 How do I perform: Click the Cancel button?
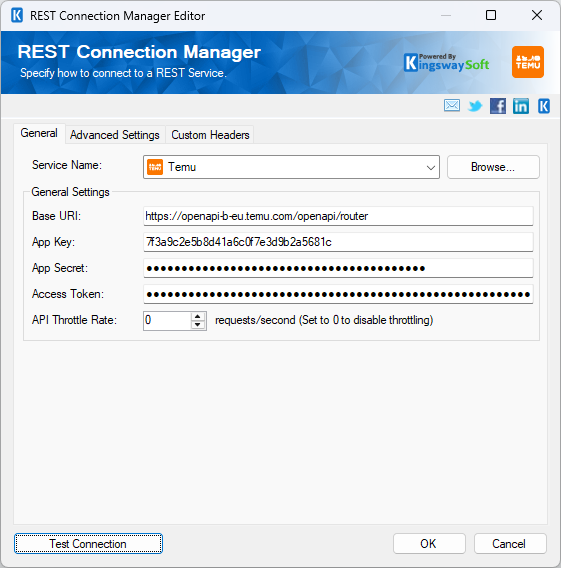click(x=510, y=543)
